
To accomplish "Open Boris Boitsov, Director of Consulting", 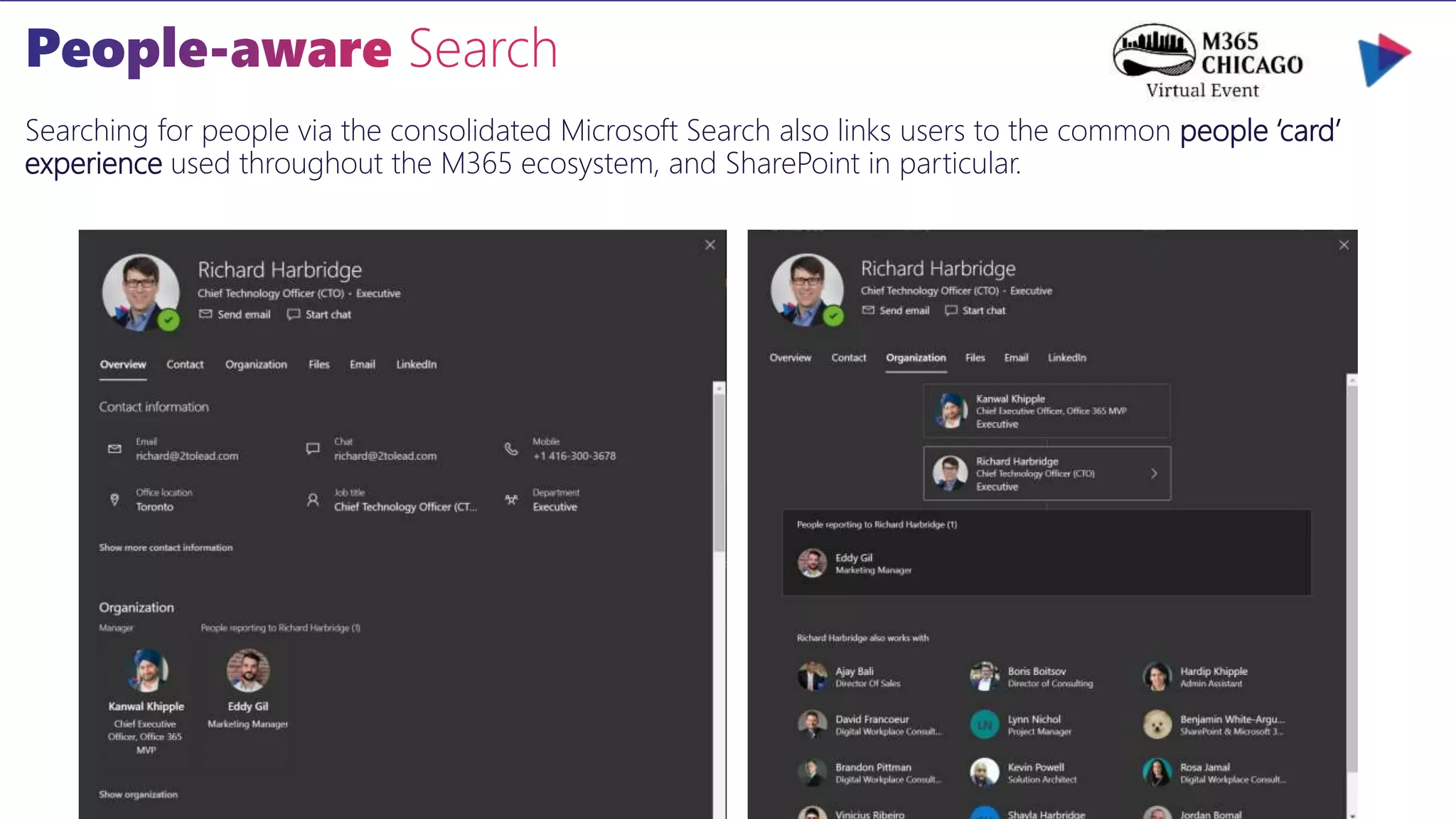I will (1031, 677).
